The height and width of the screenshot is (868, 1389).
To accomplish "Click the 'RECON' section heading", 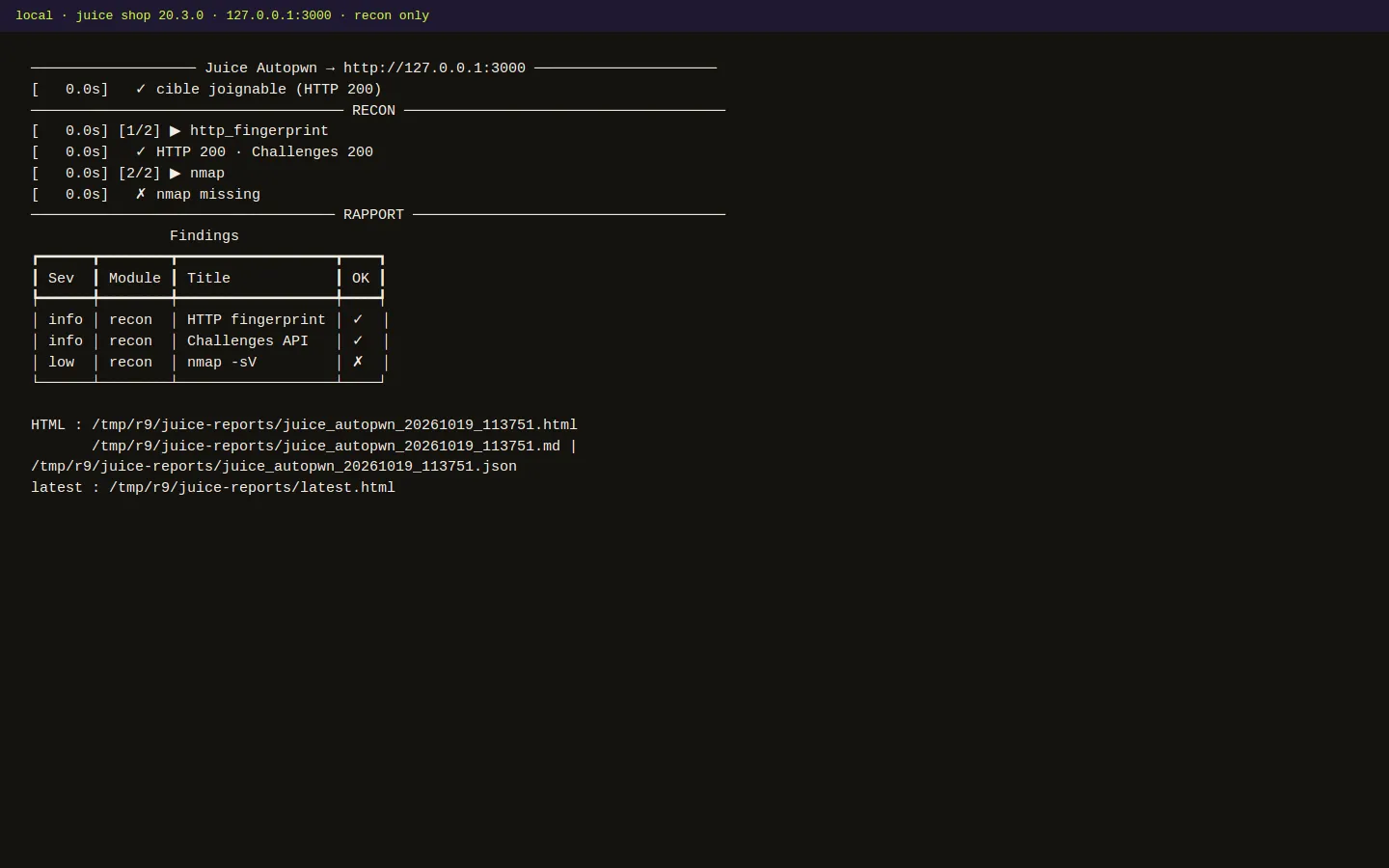I will pos(373,111).
